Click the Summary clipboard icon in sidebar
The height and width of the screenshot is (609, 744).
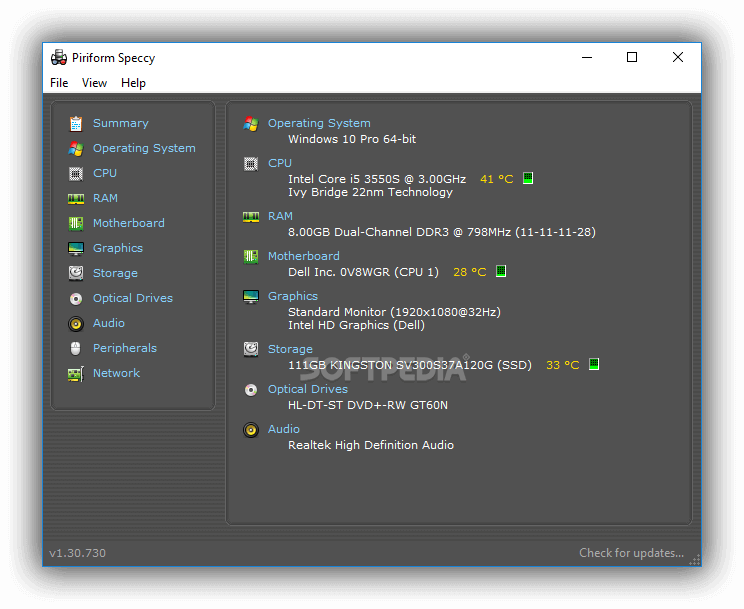tap(76, 123)
